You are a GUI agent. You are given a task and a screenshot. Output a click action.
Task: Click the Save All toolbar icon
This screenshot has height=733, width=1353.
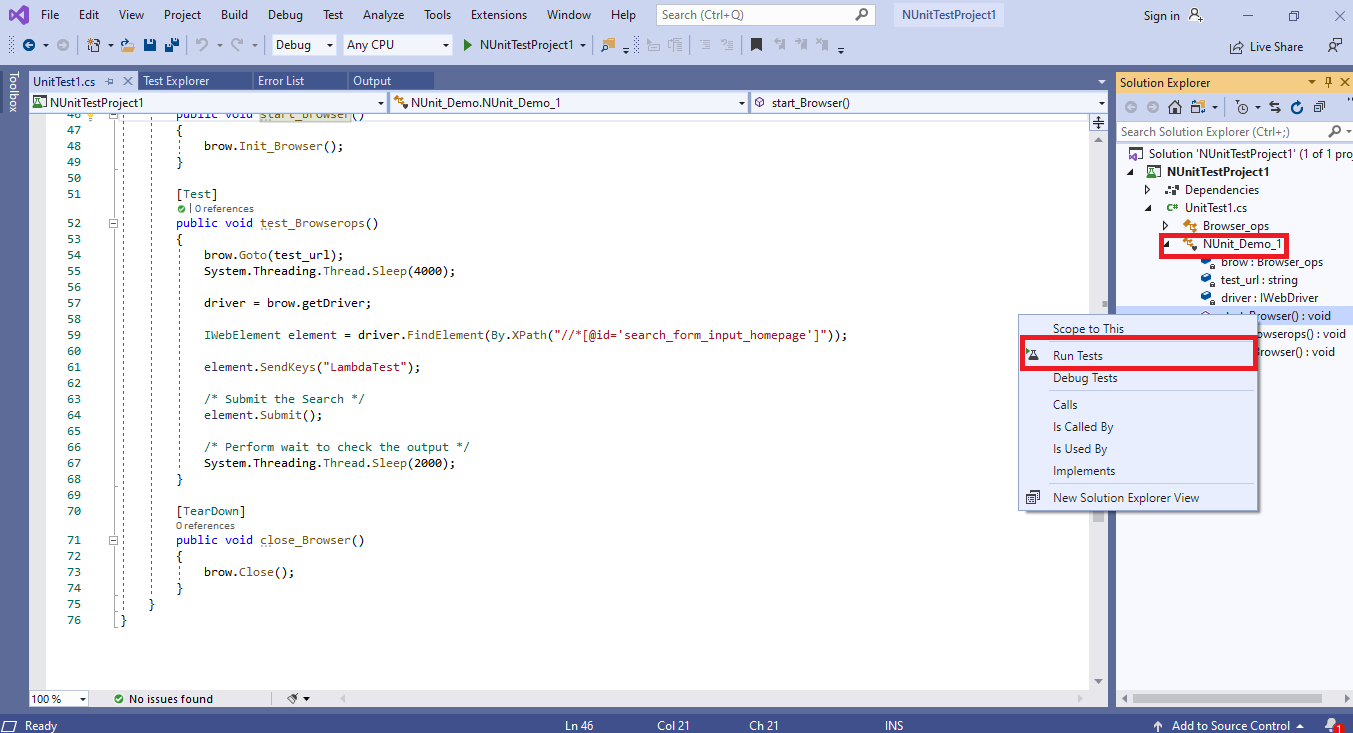tap(171, 45)
